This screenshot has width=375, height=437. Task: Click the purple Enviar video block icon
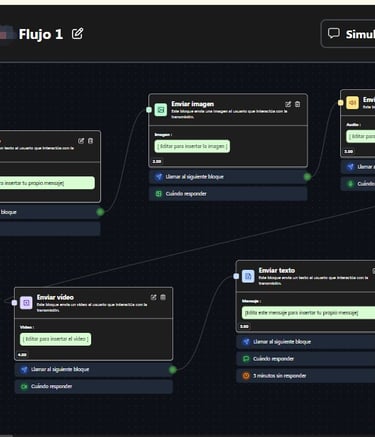click(26, 303)
